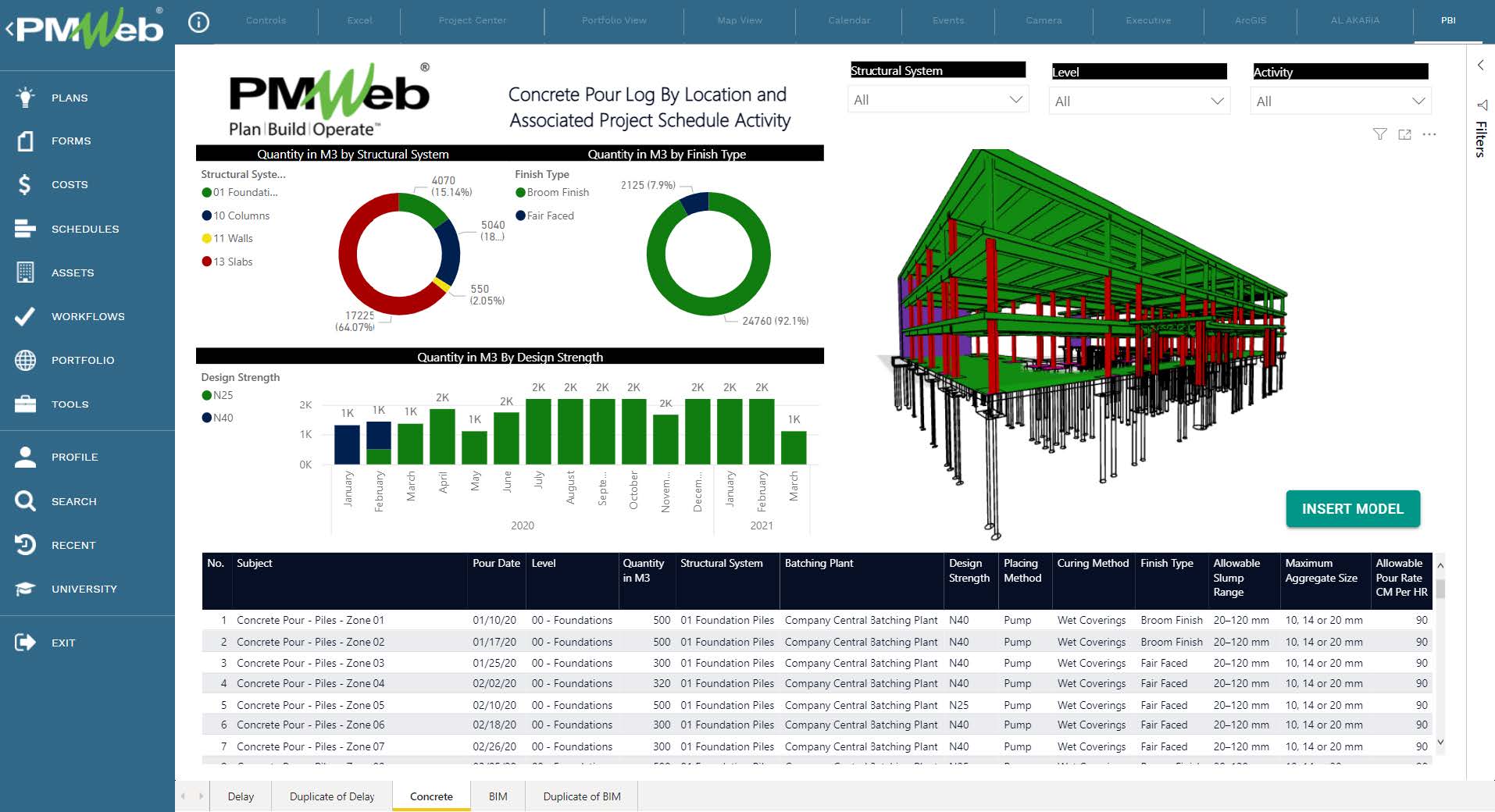Select row Concrete Pour - Piles - Zone 03

pyautogui.click(x=815, y=663)
